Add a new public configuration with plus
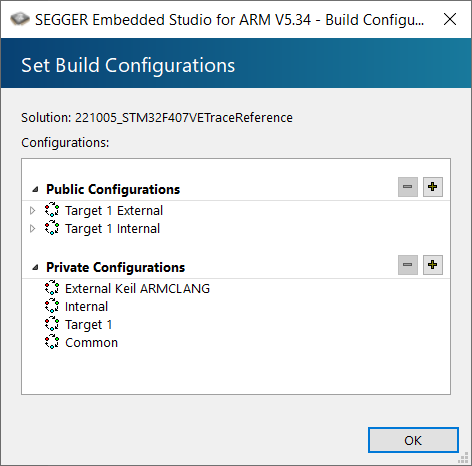Image resolution: width=472 pixels, height=466 pixels. click(x=433, y=187)
